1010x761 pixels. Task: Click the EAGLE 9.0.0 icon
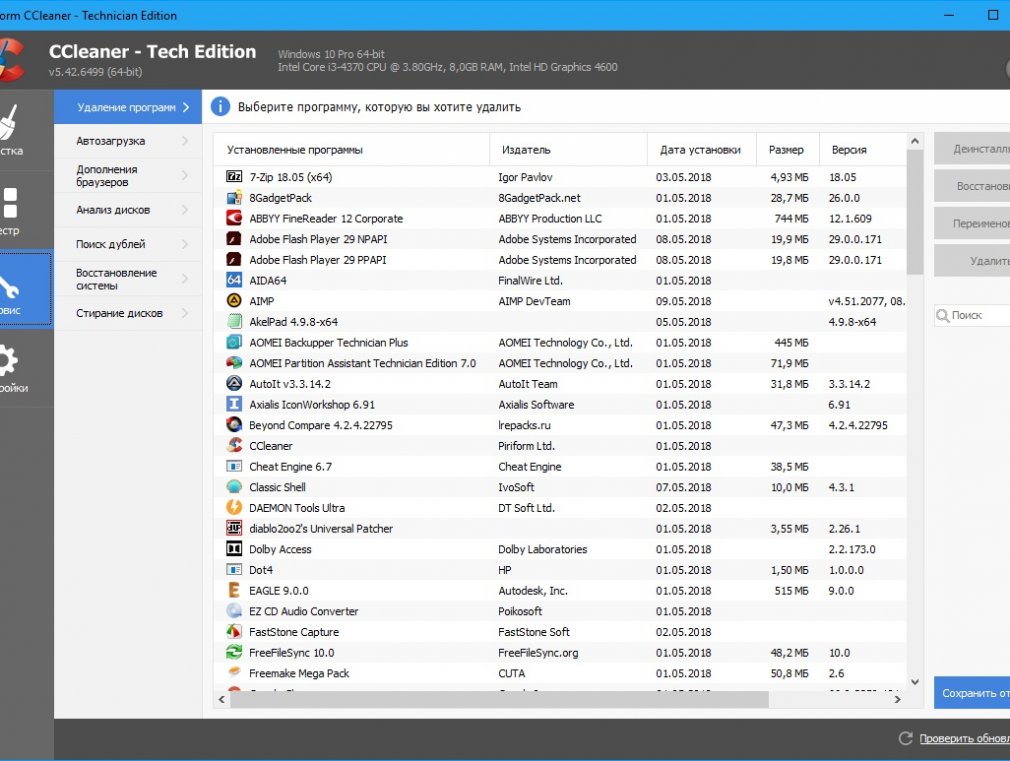(x=234, y=590)
